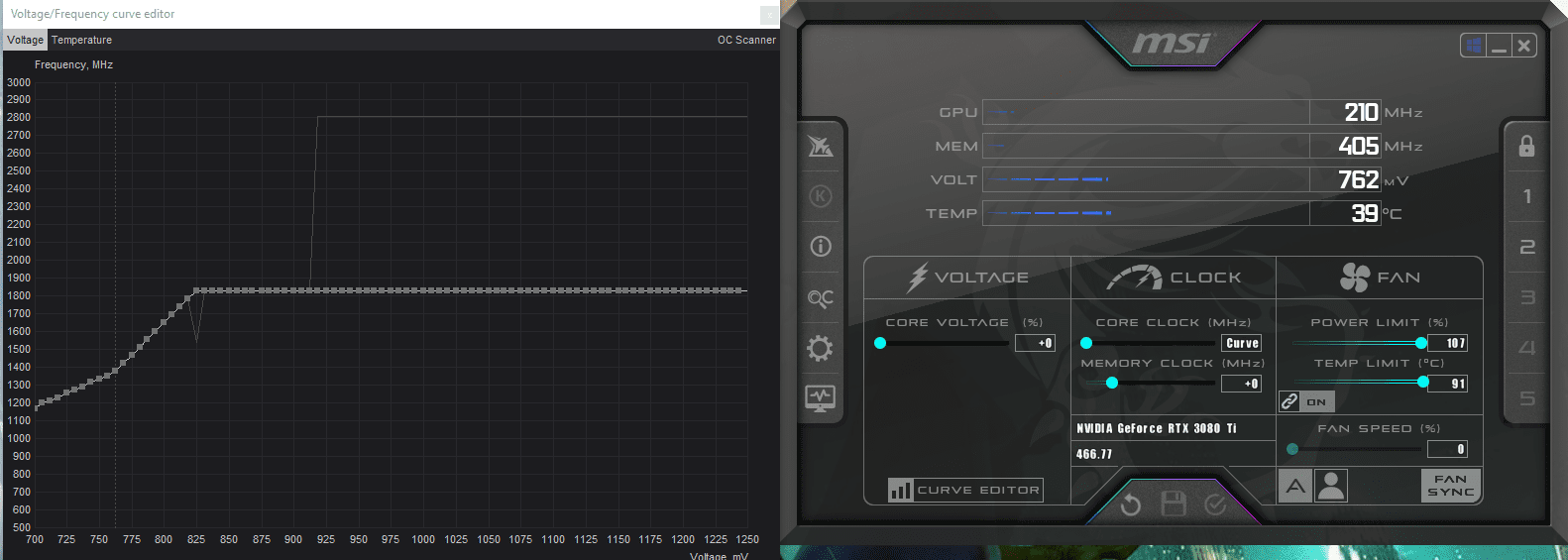Image resolution: width=1568 pixels, height=560 pixels.
Task: Adjust the Fan Speed slider handle
Action: pyautogui.click(x=1292, y=449)
